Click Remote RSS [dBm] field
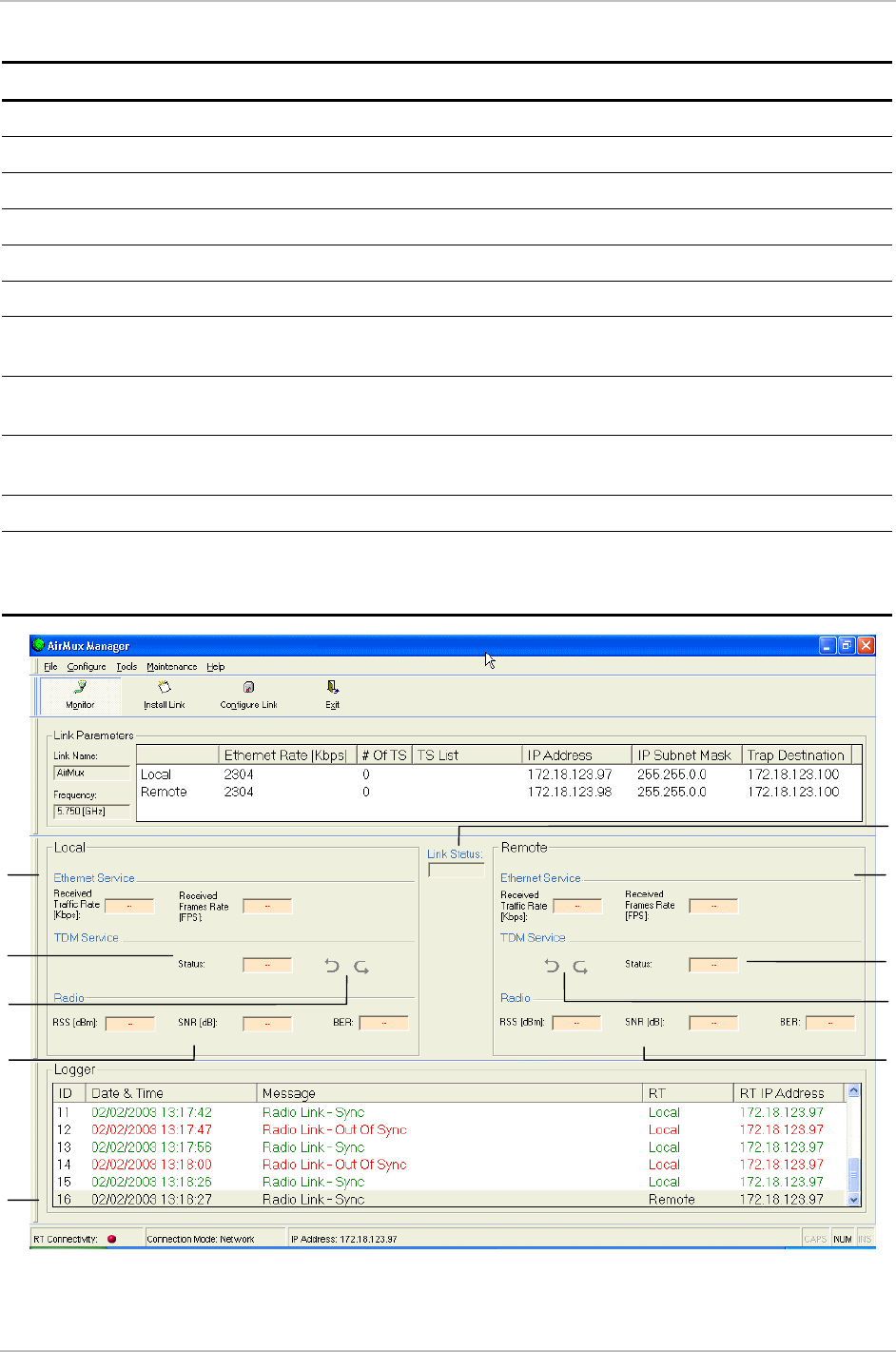896x1352 pixels. pyautogui.click(x=576, y=1023)
